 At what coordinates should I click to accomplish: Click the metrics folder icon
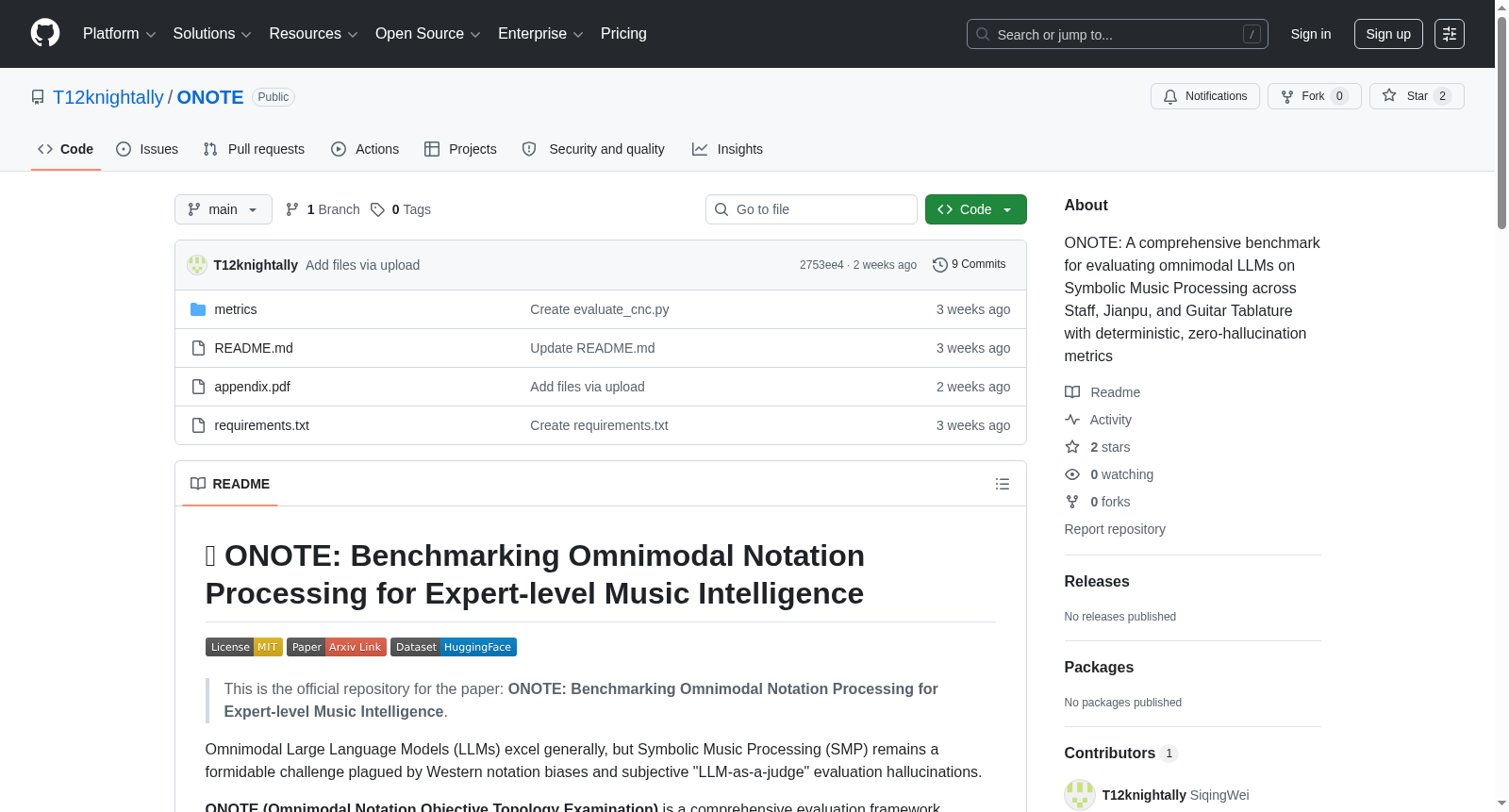198,309
